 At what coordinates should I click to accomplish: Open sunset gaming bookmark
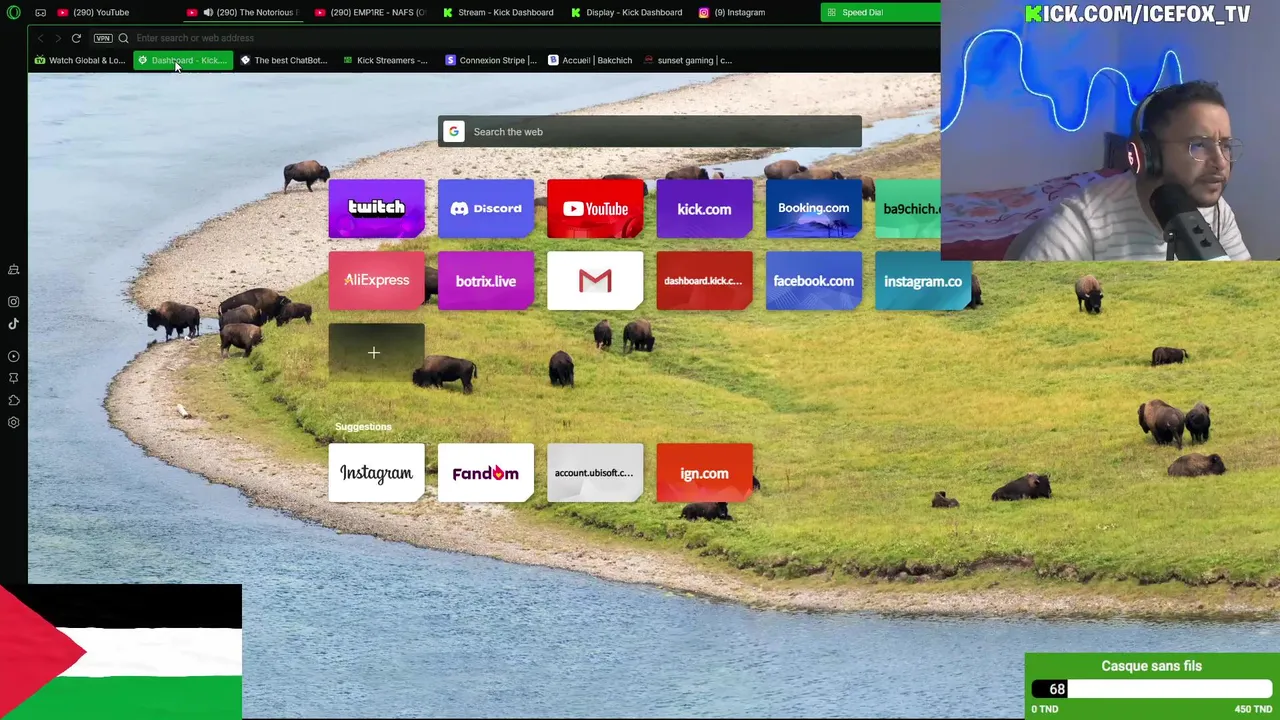click(687, 60)
